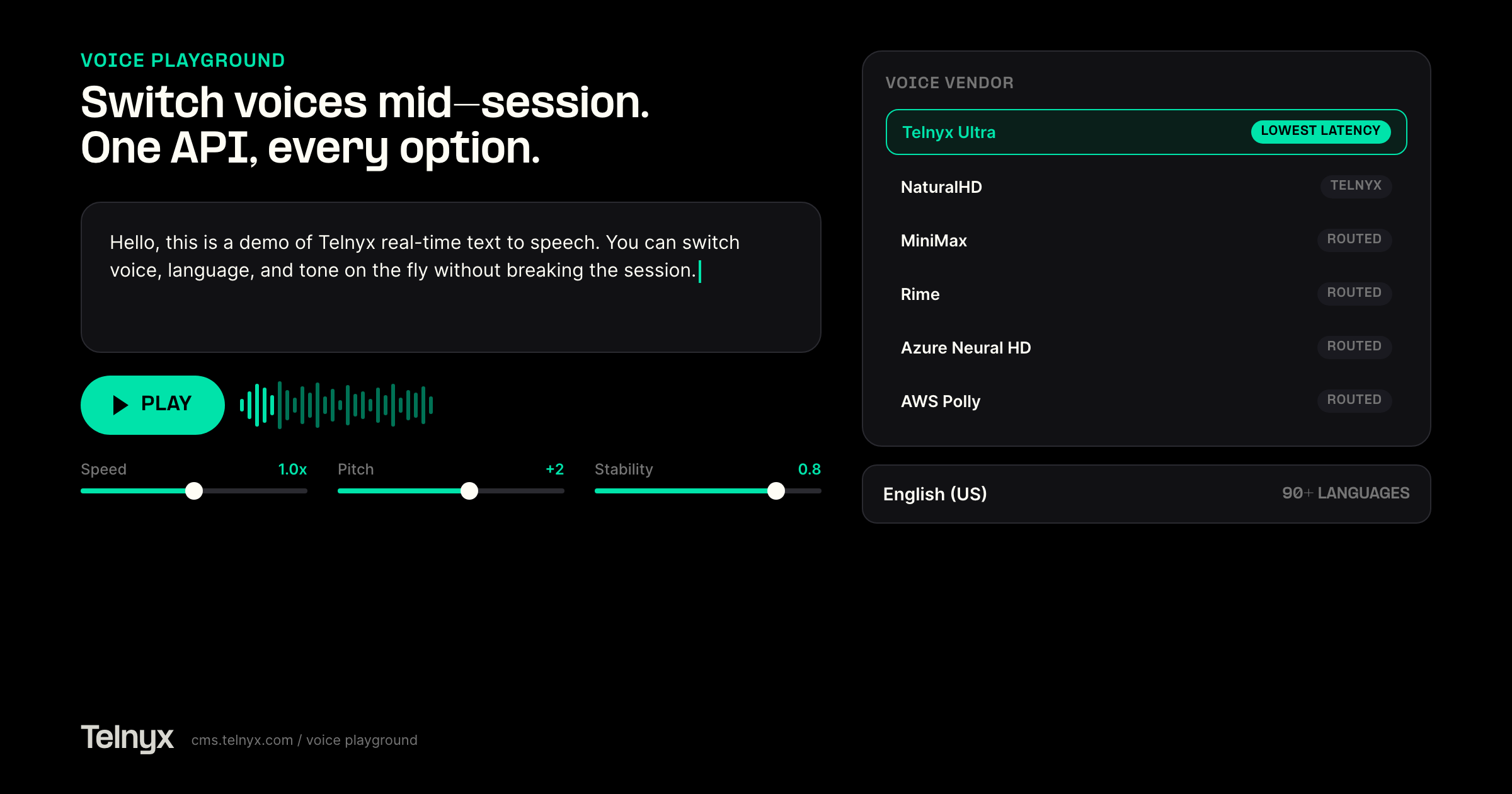The width and height of the screenshot is (1512, 794).
Task: Click the Stability value 0.8
Action: (809, 469)
